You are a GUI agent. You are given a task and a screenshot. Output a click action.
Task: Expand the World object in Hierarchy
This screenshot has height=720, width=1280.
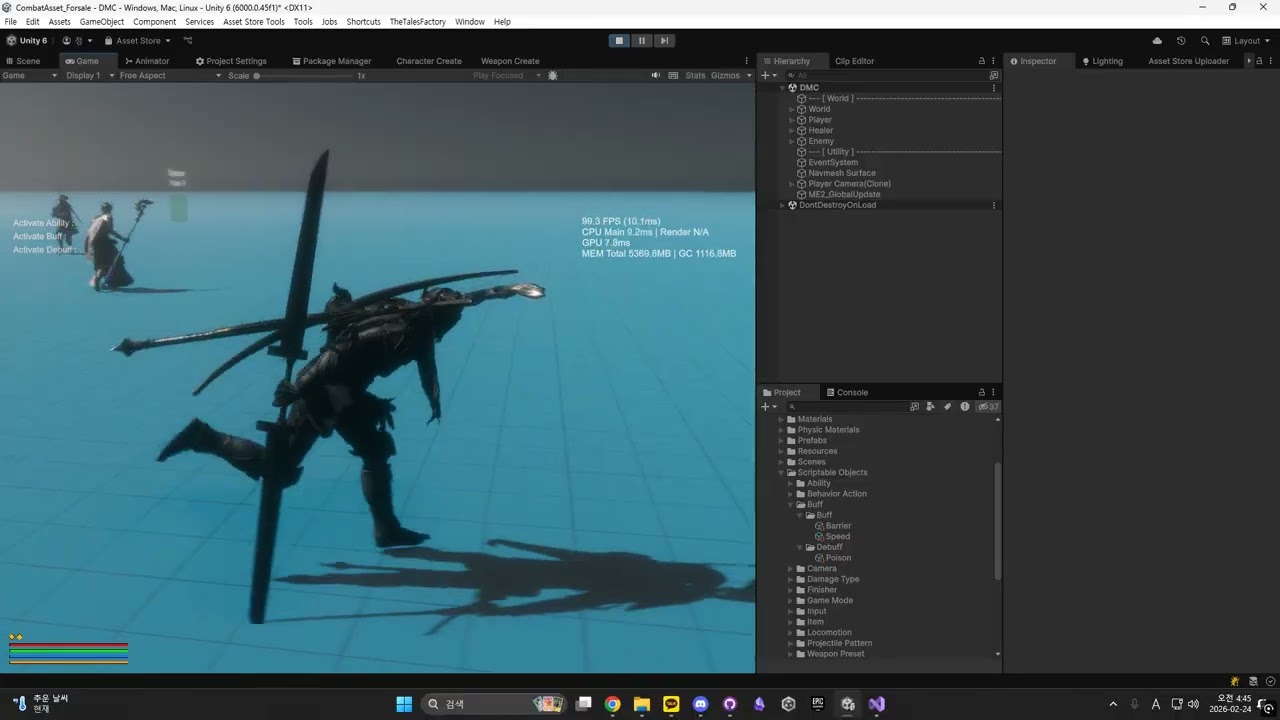(x=792, y=109)
